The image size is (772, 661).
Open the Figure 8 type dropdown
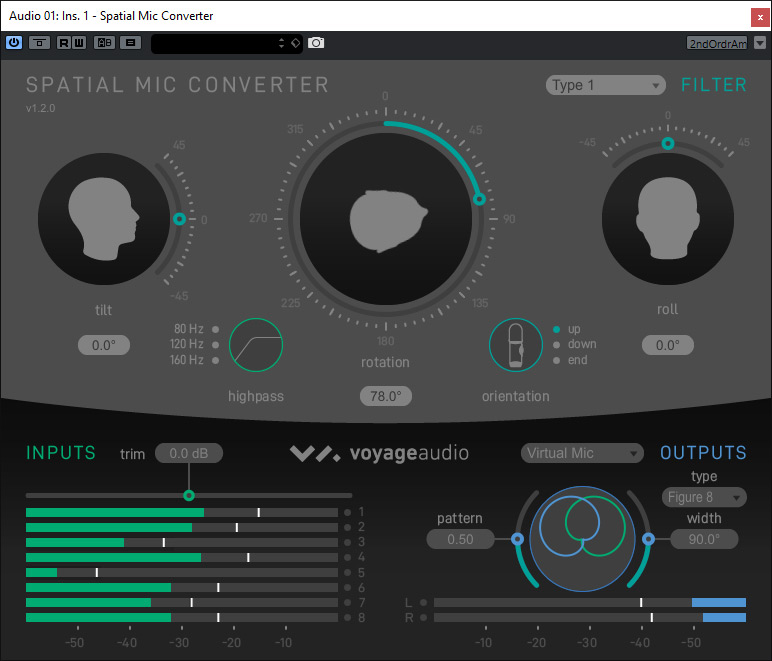point(704,497)
